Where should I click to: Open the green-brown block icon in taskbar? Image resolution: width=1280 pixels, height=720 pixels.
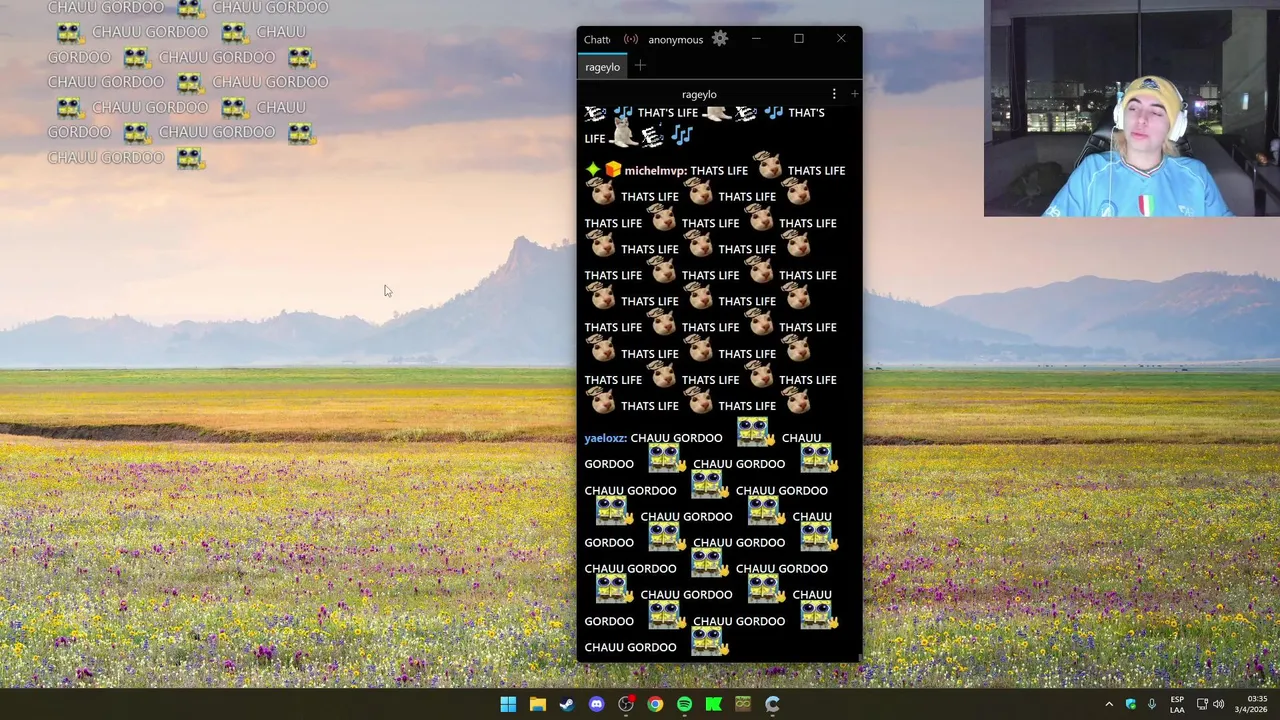click(x=743, y=704)
